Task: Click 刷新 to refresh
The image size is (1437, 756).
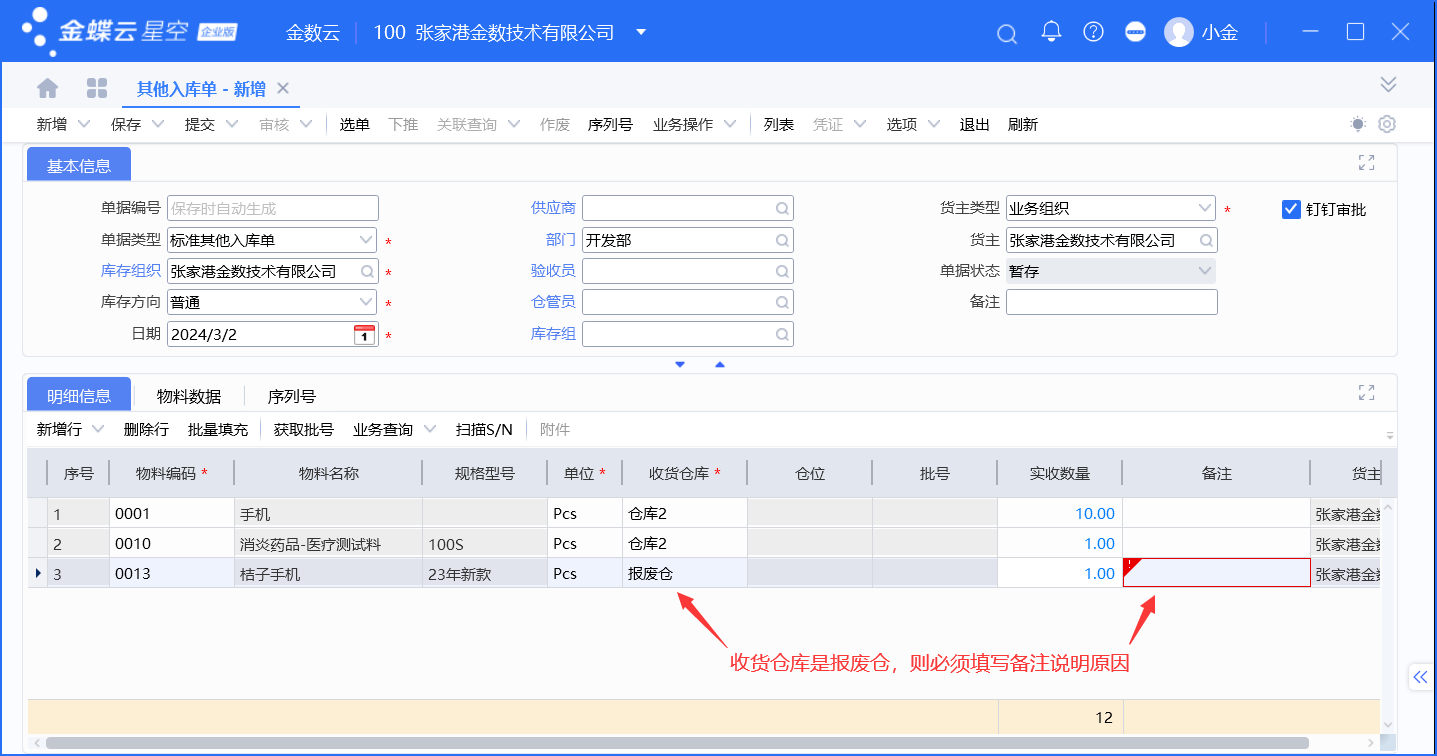Action: (1023, 124)
